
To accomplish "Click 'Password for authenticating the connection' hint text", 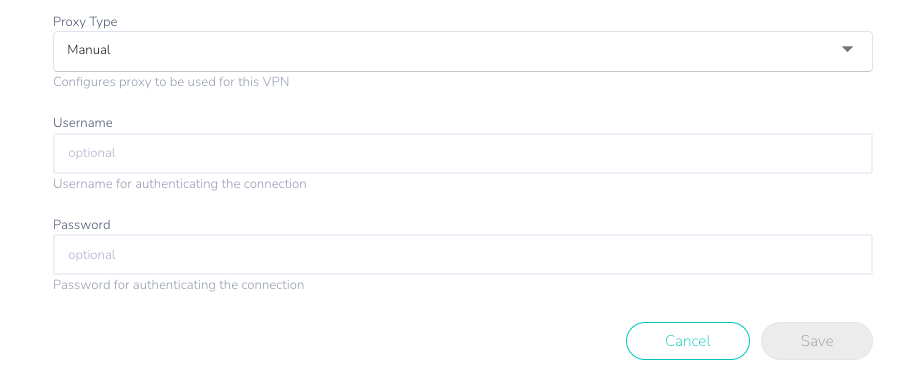I will coord(179,285).
